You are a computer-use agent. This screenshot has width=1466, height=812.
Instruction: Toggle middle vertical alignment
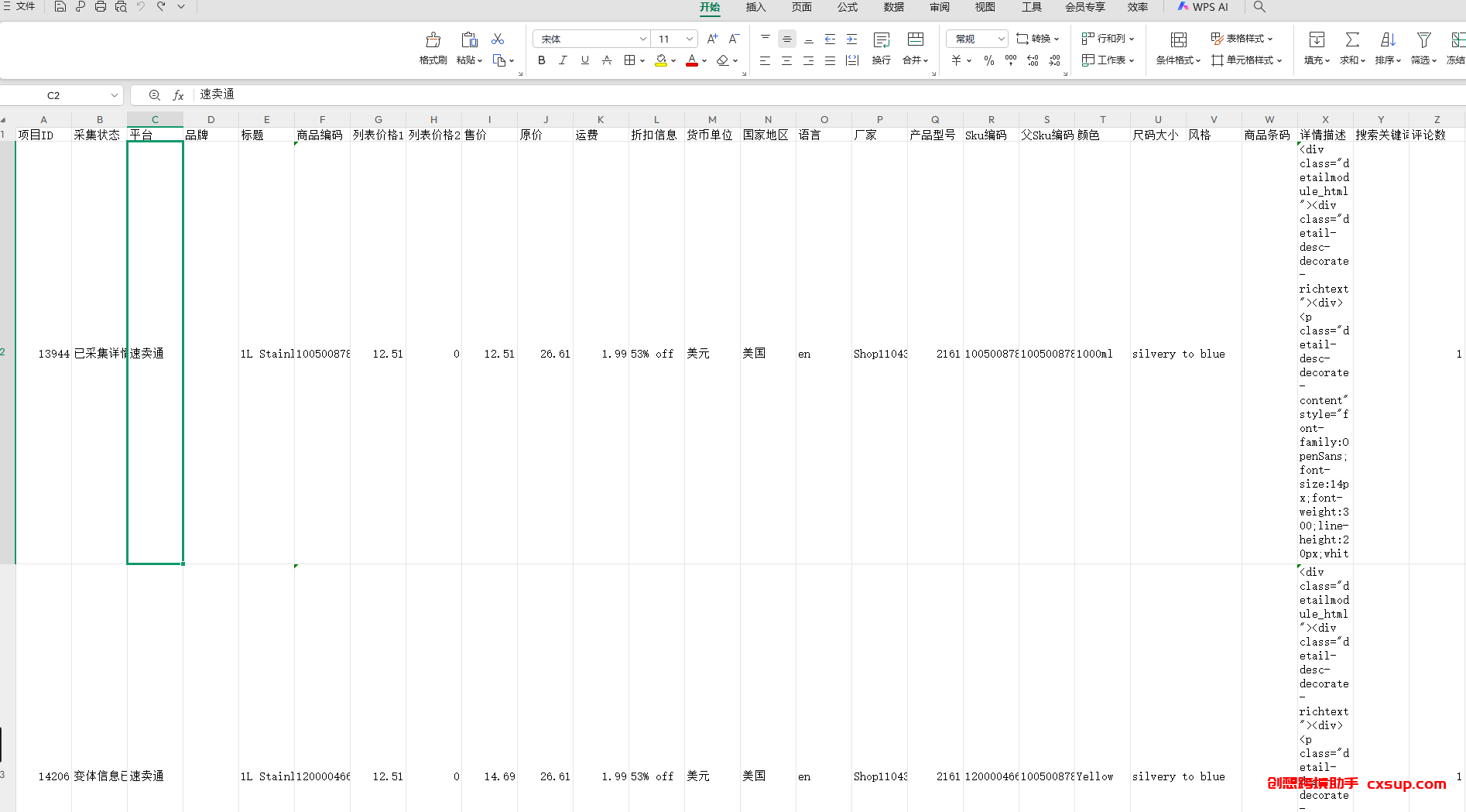click(x=786, y=39)
